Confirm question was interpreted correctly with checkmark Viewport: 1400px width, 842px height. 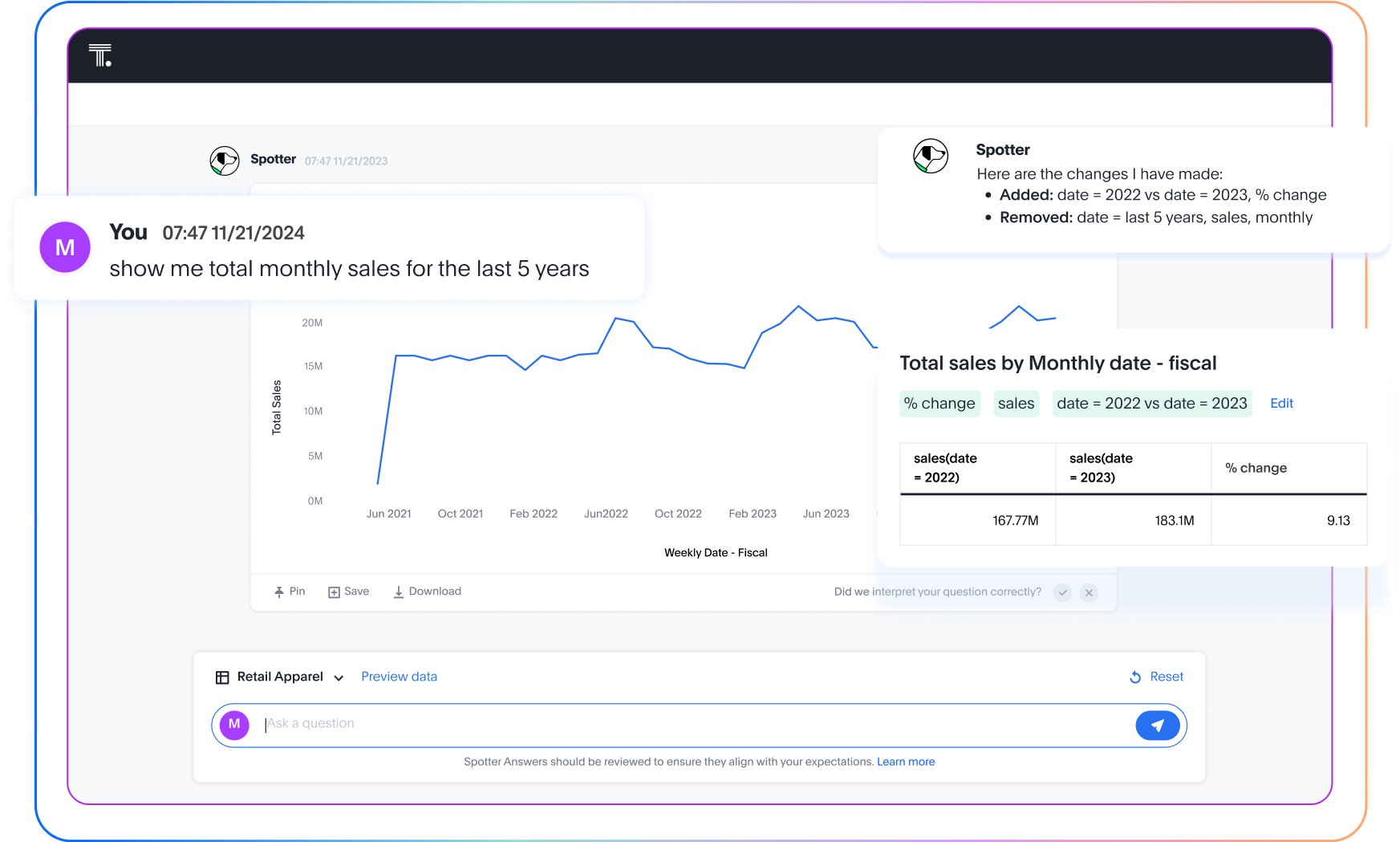point(1062,592)
